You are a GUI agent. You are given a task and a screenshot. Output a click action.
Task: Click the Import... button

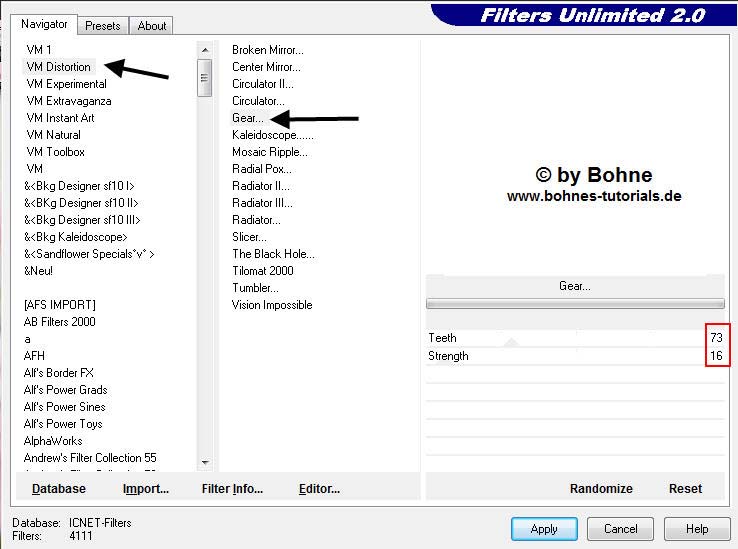point(145,489)
